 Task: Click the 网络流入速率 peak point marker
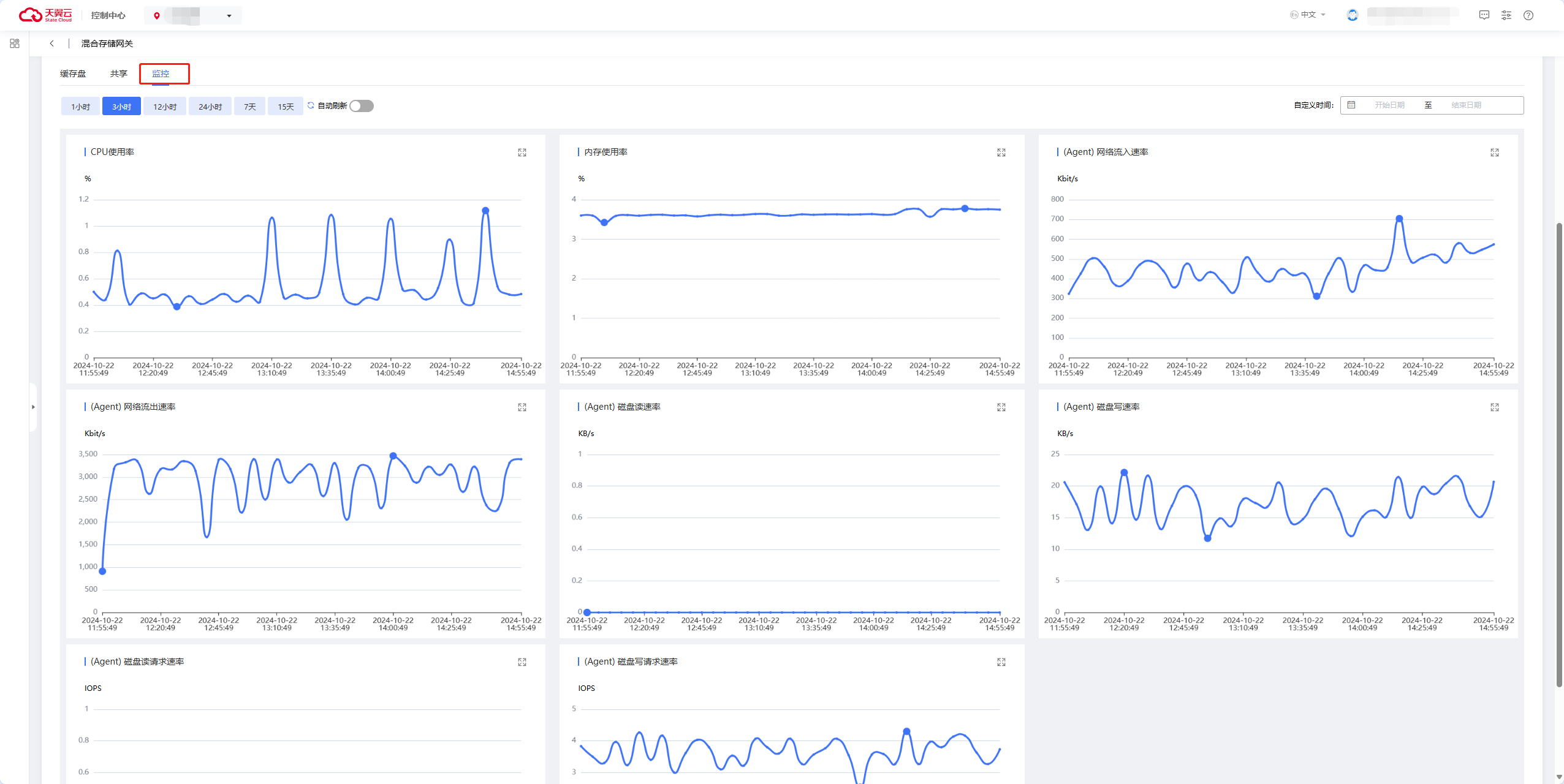pos(1399,219)
